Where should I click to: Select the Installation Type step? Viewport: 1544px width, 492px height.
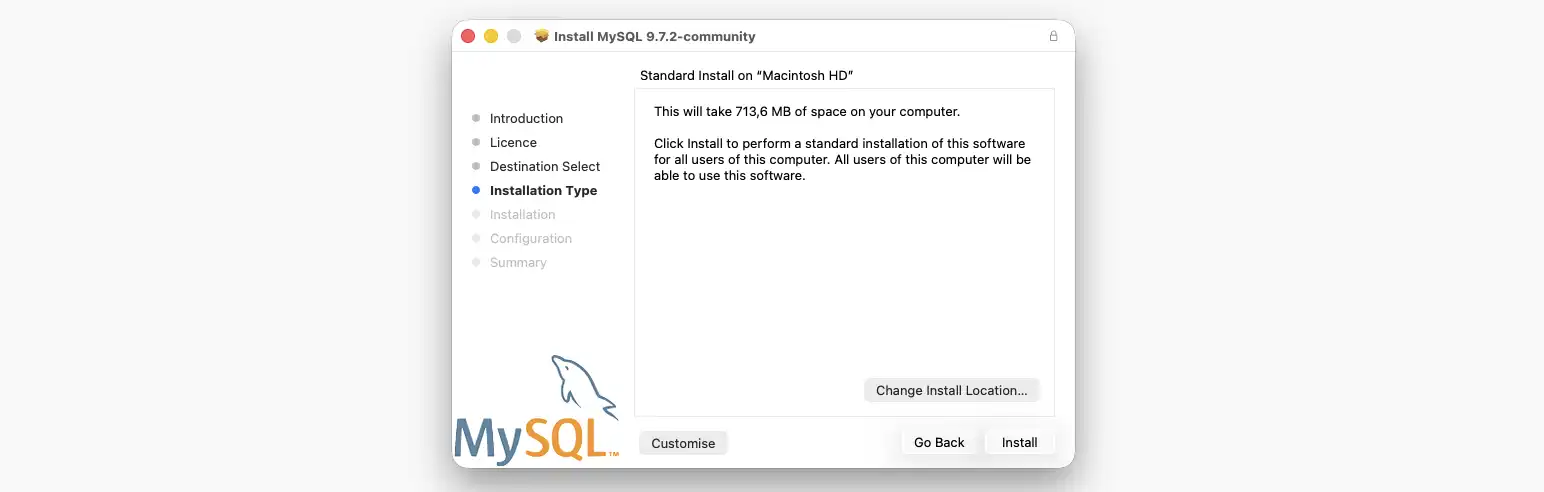(x=543, y=190)
